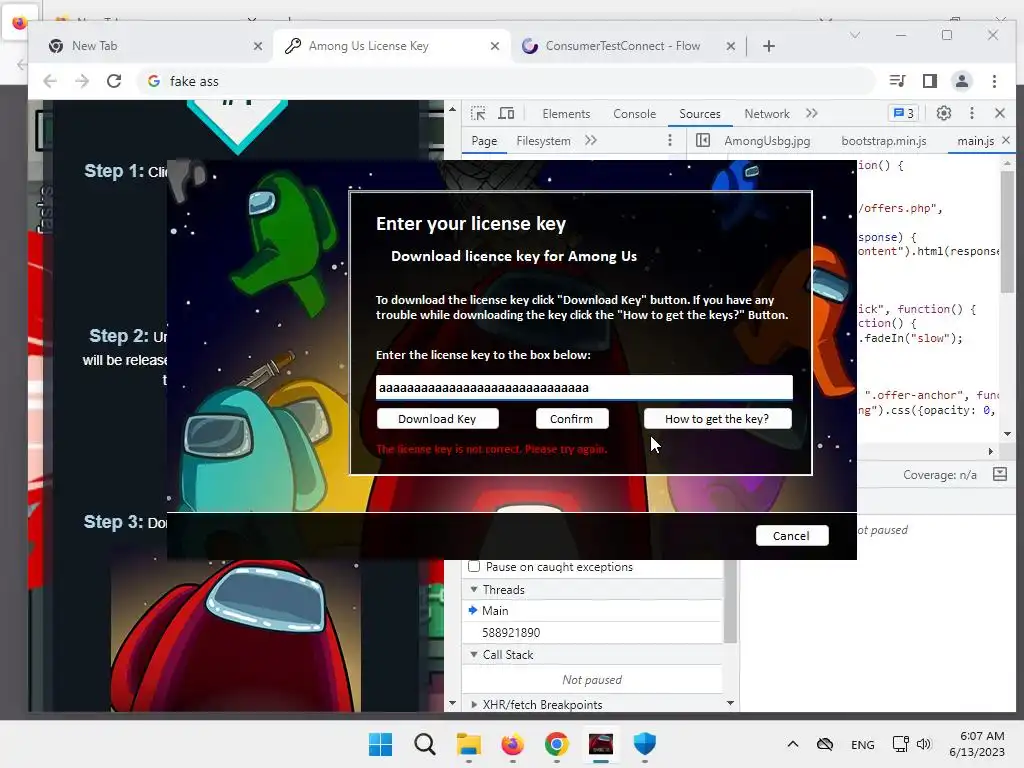Select the Sources tab

(x=699, y=114)
